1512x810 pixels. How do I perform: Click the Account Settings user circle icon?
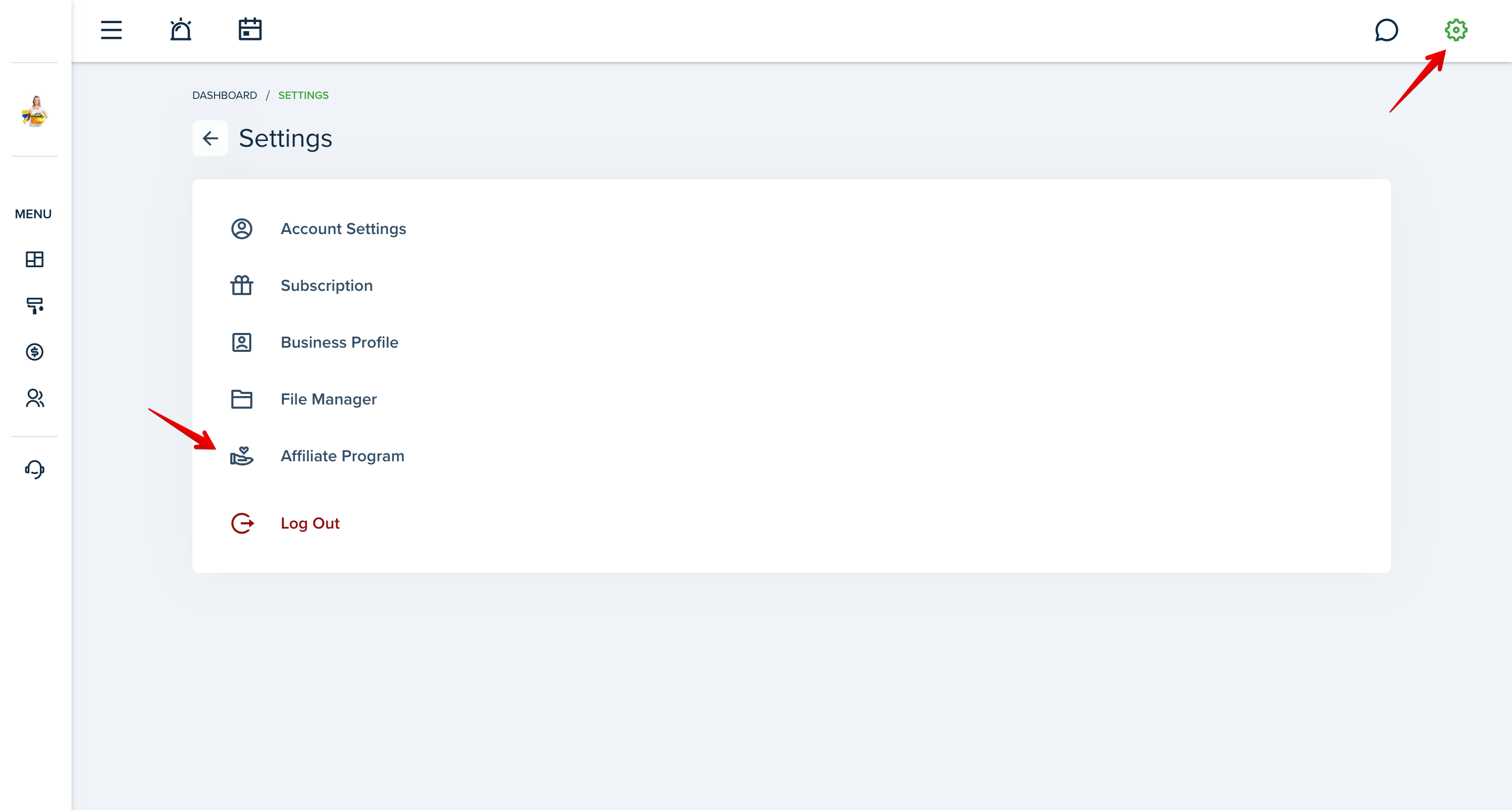(x=242, y=229)
